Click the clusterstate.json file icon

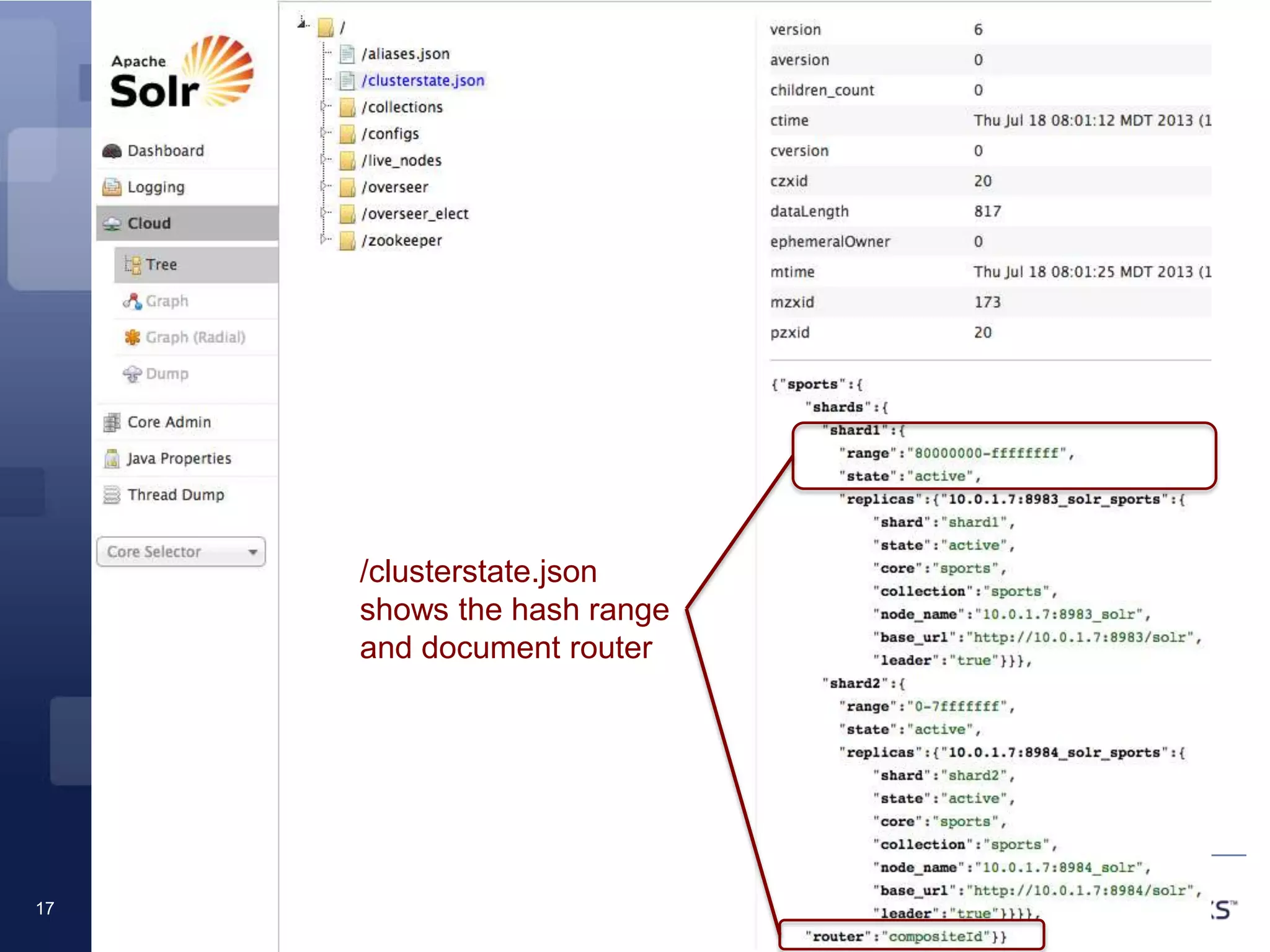[x=347, y=81]
